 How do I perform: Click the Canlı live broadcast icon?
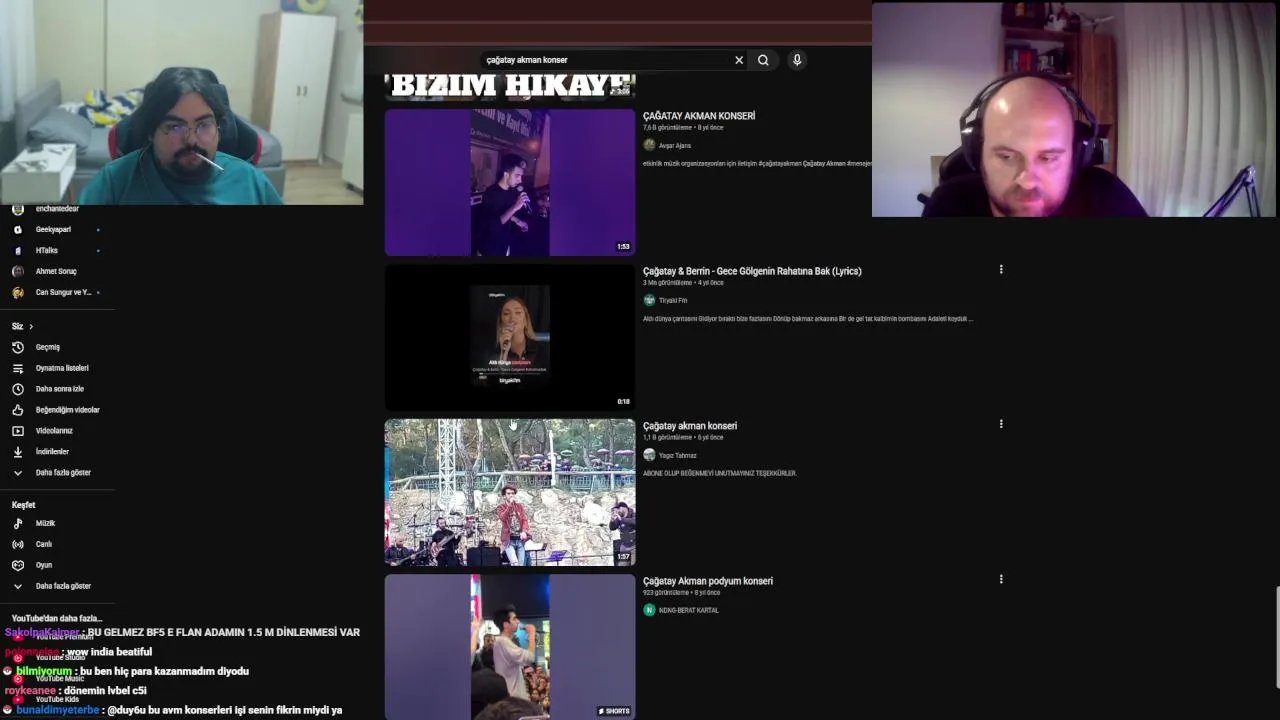(17, 544)
